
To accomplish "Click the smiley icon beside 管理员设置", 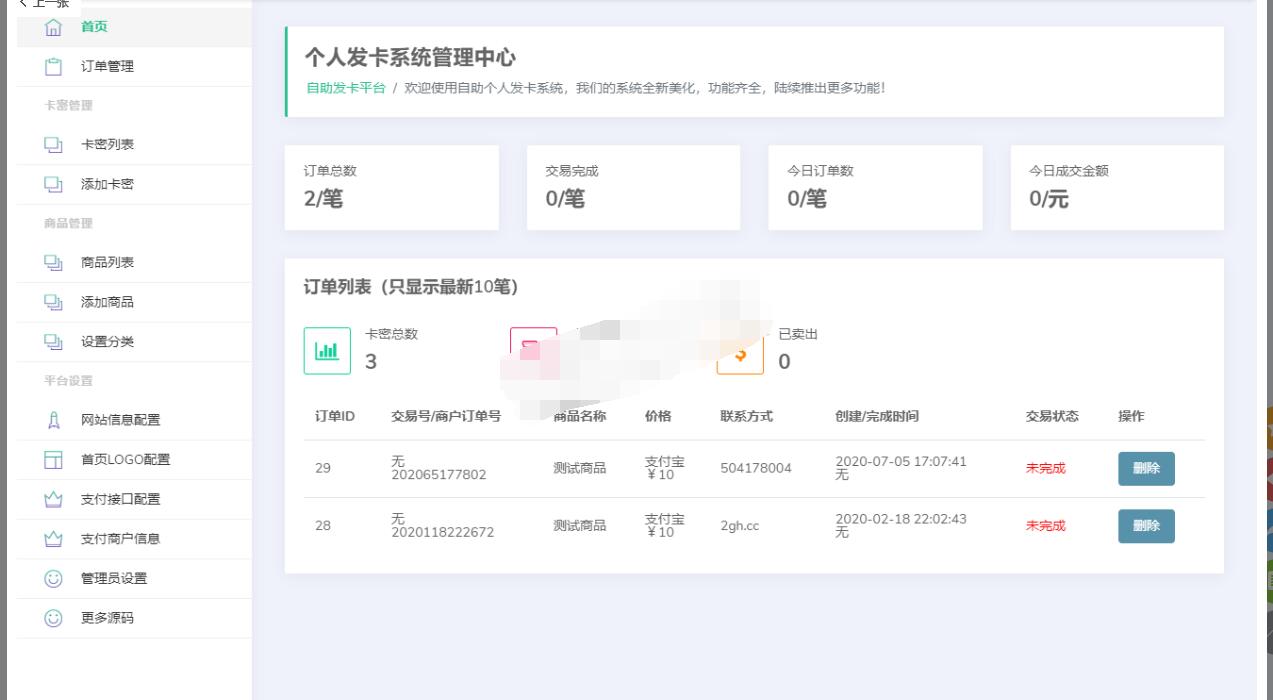I will 53,578.
